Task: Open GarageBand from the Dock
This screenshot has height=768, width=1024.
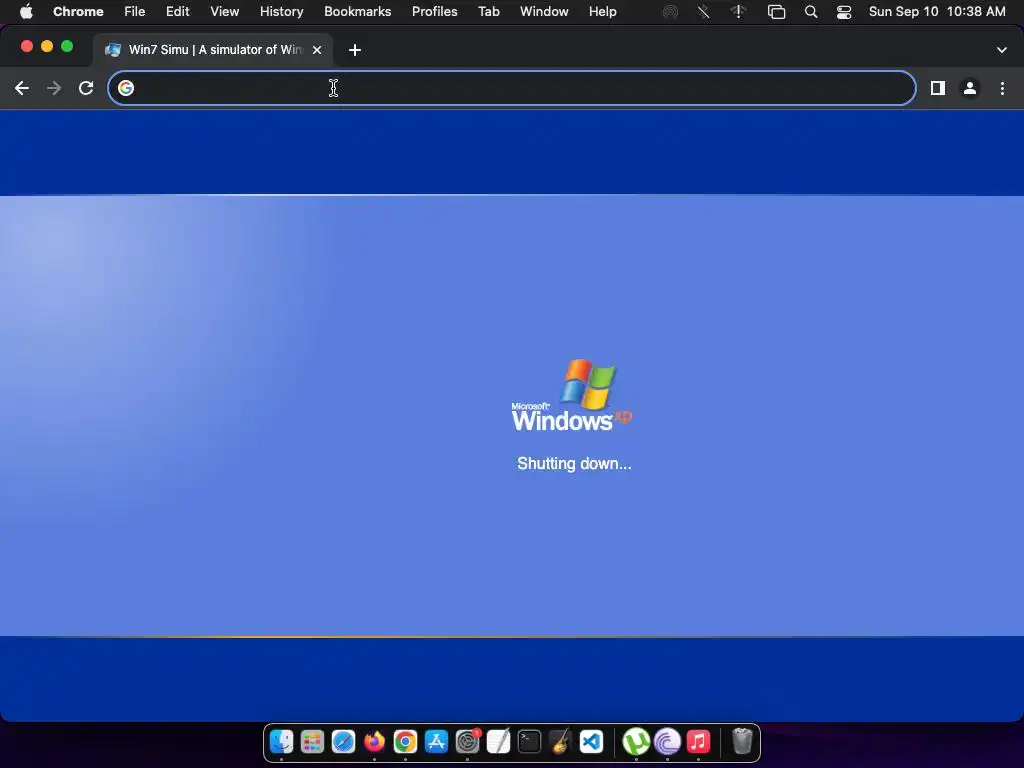Action: (x=560, y=742)
